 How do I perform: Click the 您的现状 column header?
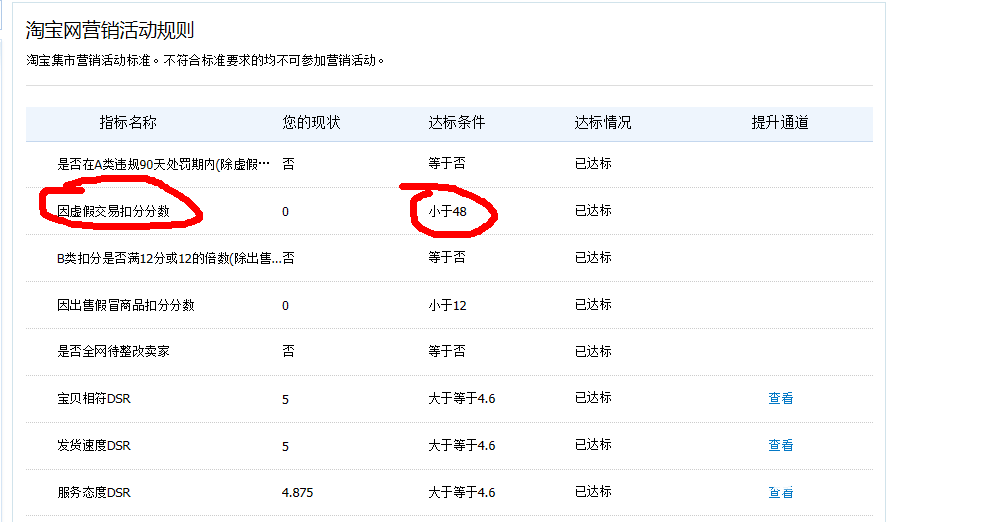(311, 123)
